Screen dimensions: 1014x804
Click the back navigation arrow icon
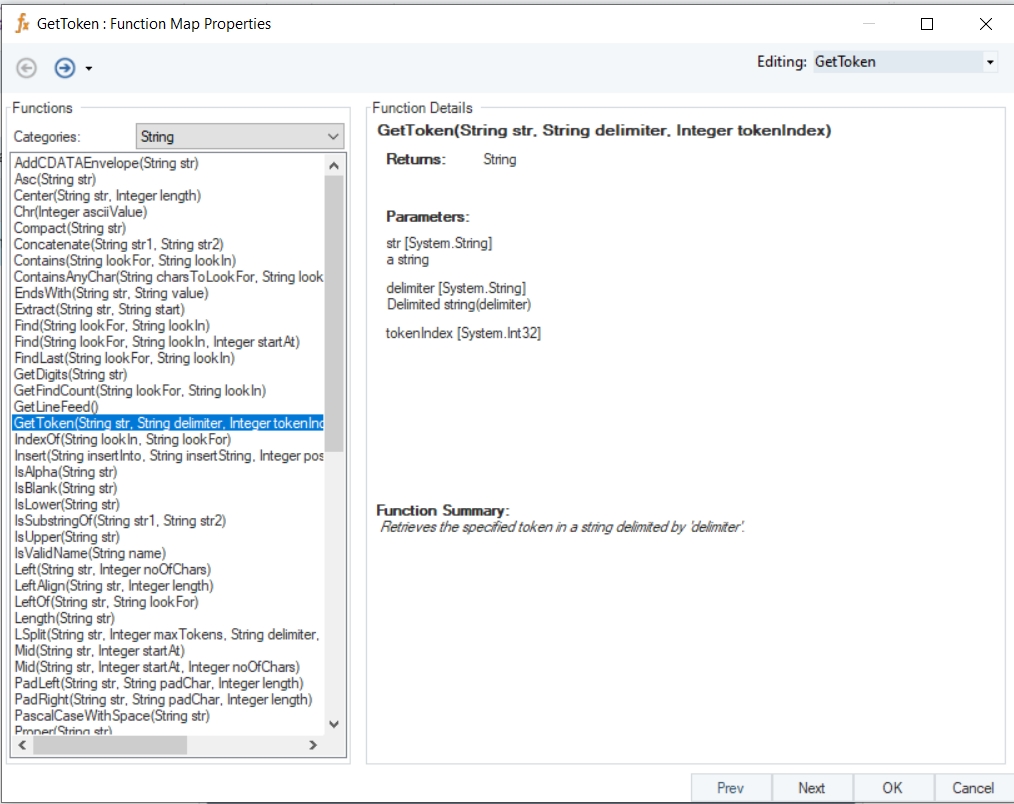[27, 68]
